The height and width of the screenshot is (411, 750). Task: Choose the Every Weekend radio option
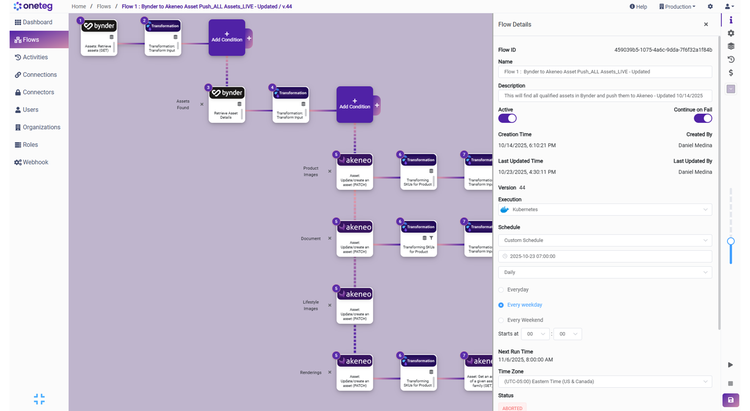click(502, 319)
